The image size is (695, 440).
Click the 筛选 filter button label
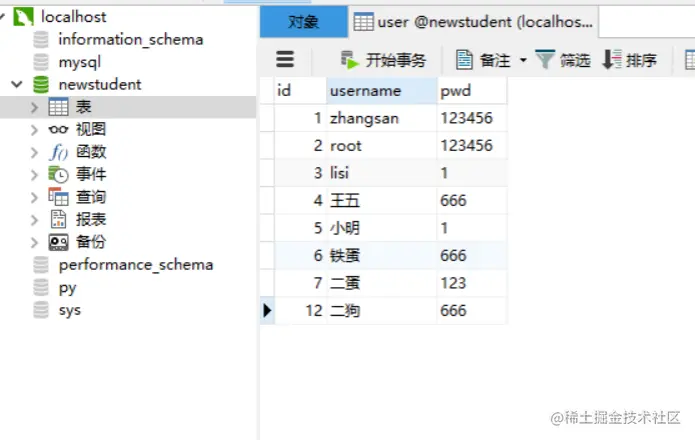point(575,60)
